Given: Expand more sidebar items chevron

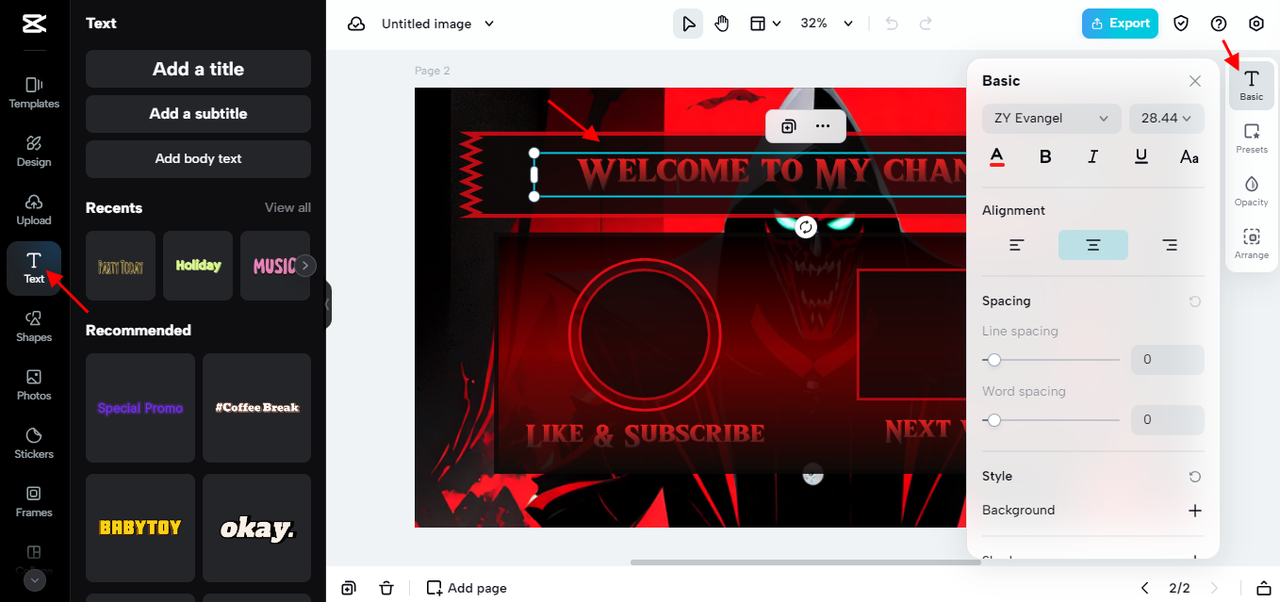Looking at the screenshot, I should click(x=35, y=580).
